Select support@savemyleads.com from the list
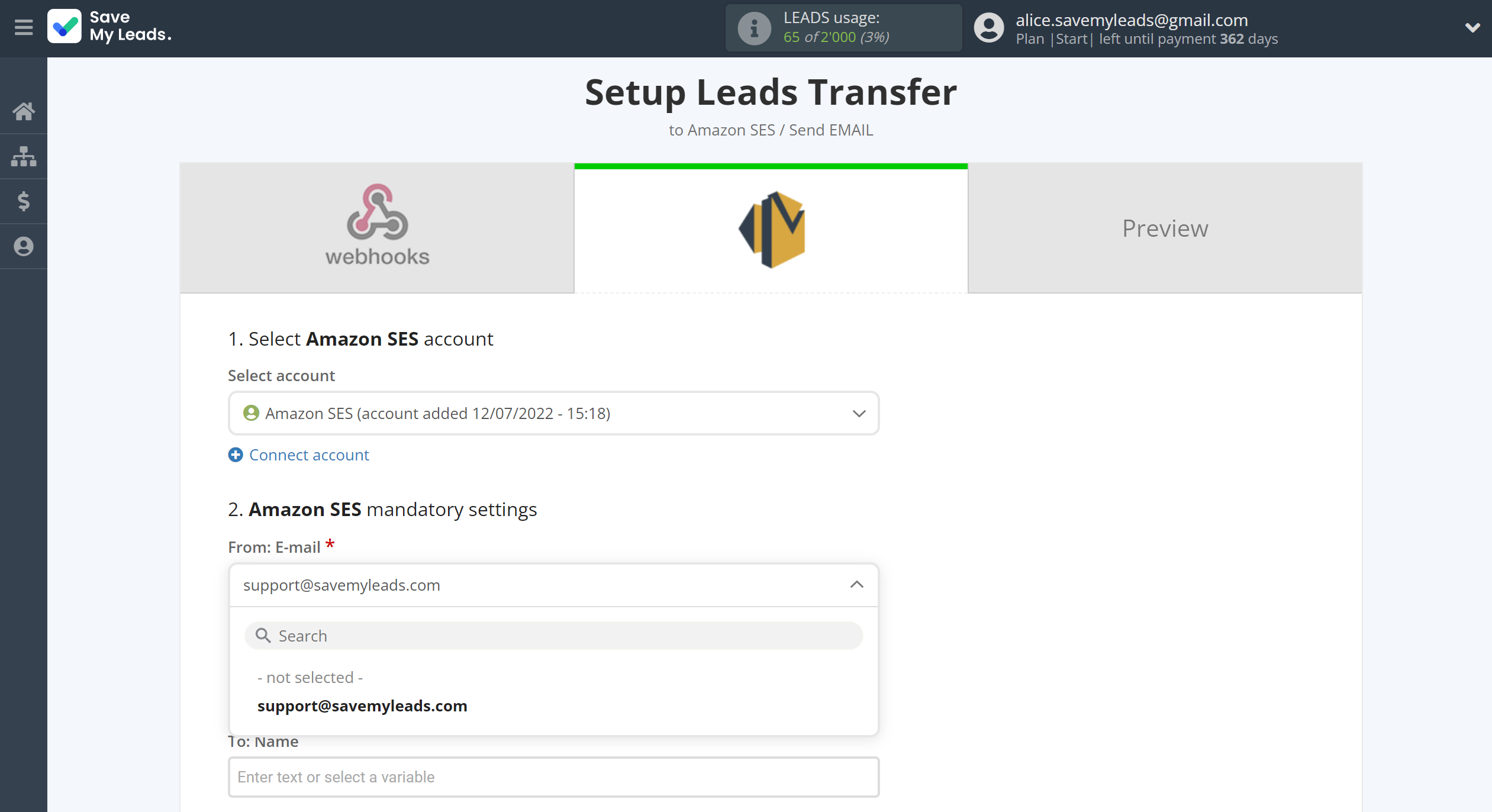The image size is (1492, 812). tap(362, 705)
